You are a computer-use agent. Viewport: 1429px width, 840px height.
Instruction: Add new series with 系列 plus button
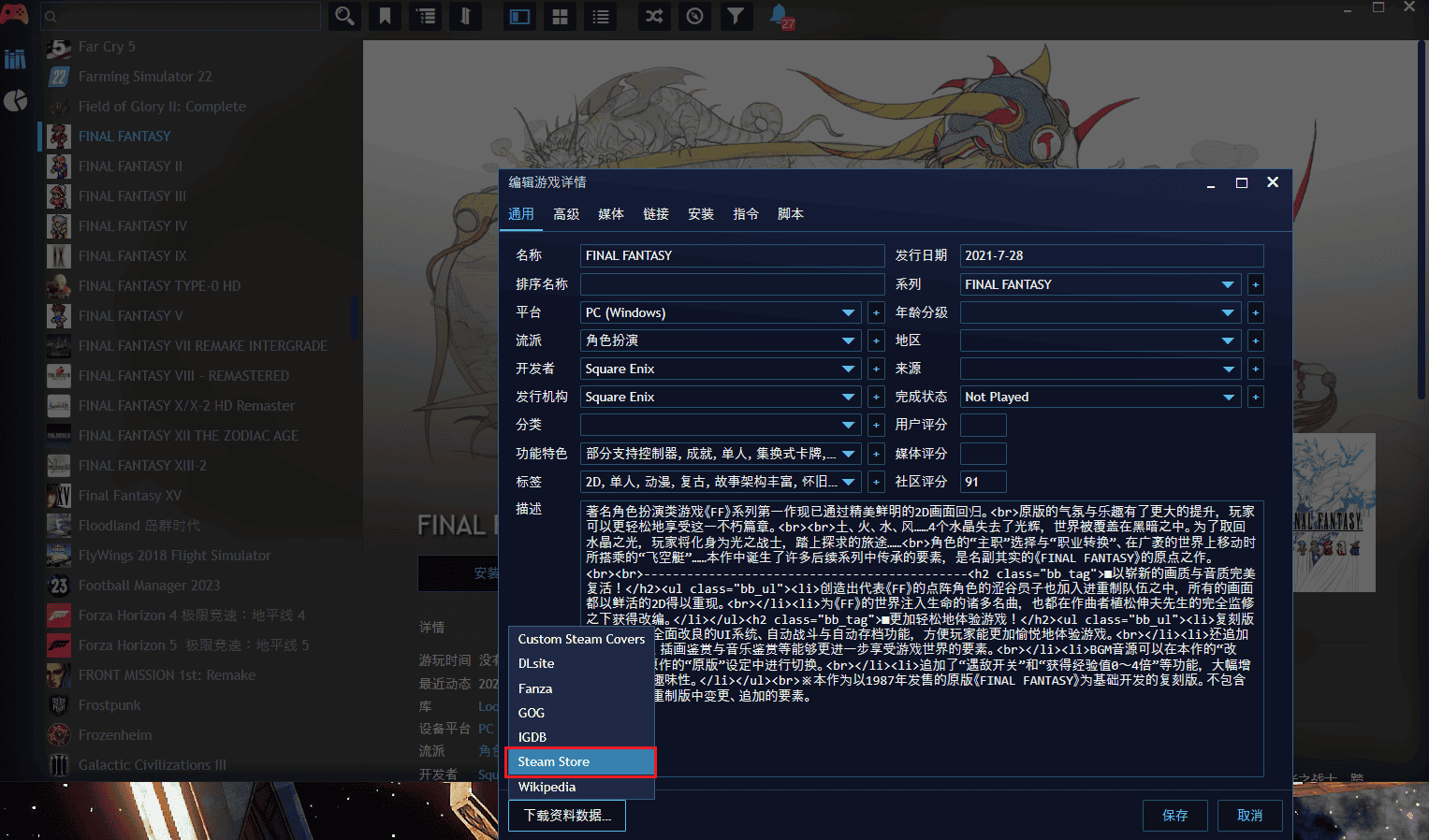[x=1255, y=284]
